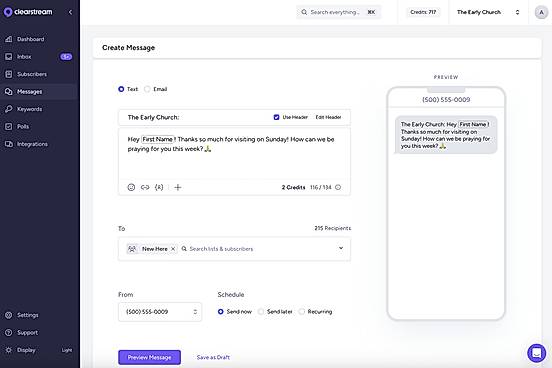The width and height of the screenshot is (552, 368).
Task: Collapse the sidebar with the chevron arrow
Action: [70, 12]
